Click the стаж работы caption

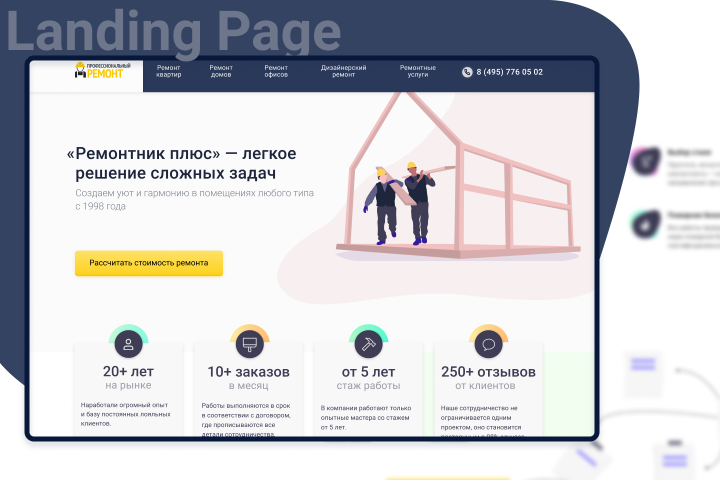368,386
